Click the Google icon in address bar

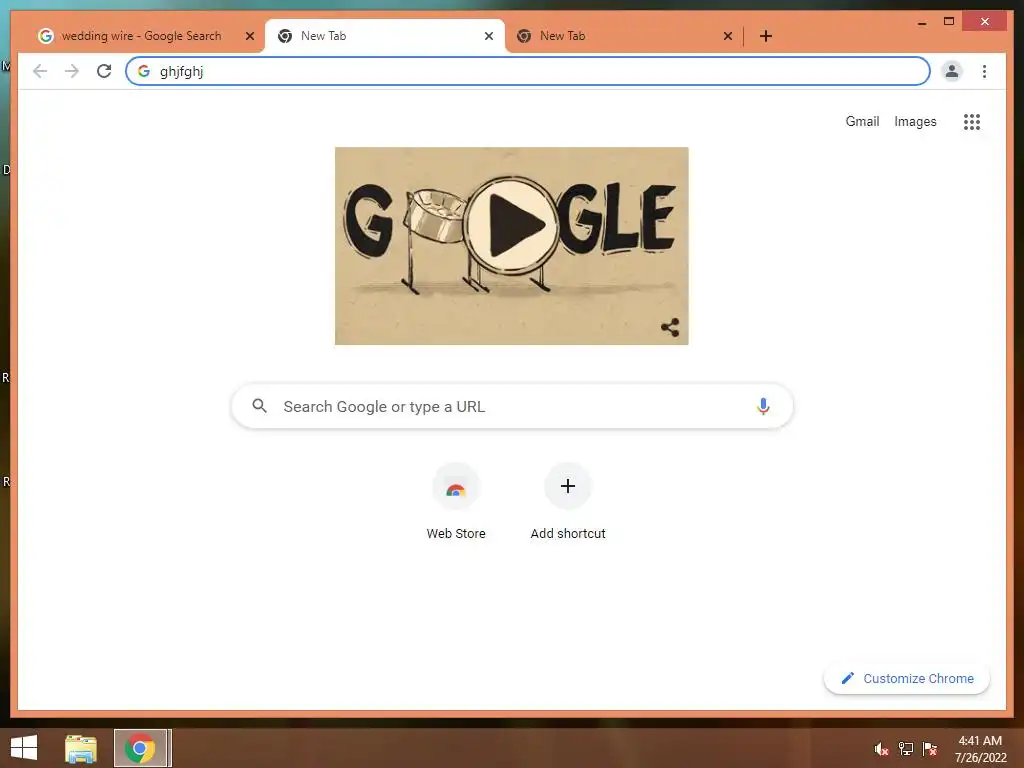[x=144, y=71]
